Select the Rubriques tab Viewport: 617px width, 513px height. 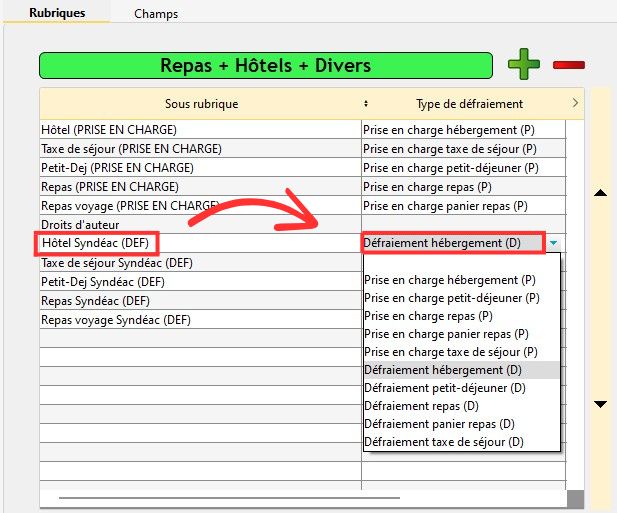pos(57,14)
